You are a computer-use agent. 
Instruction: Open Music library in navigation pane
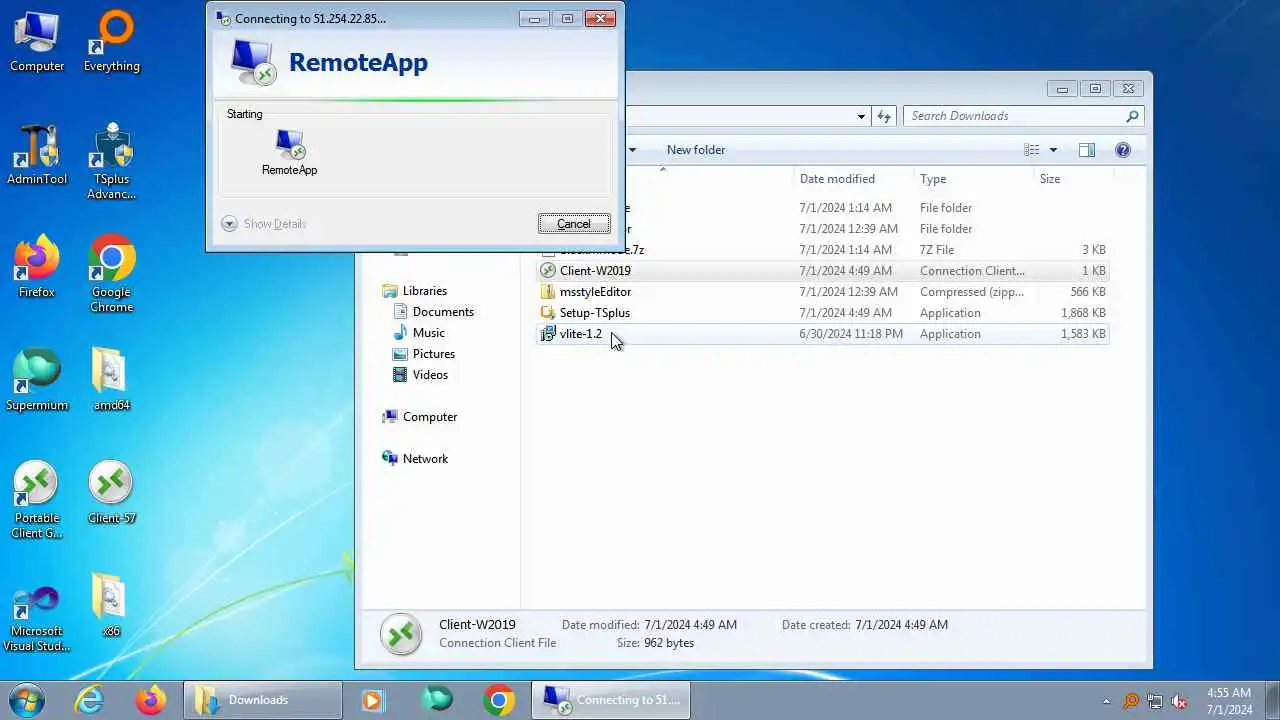click(428, 333)
